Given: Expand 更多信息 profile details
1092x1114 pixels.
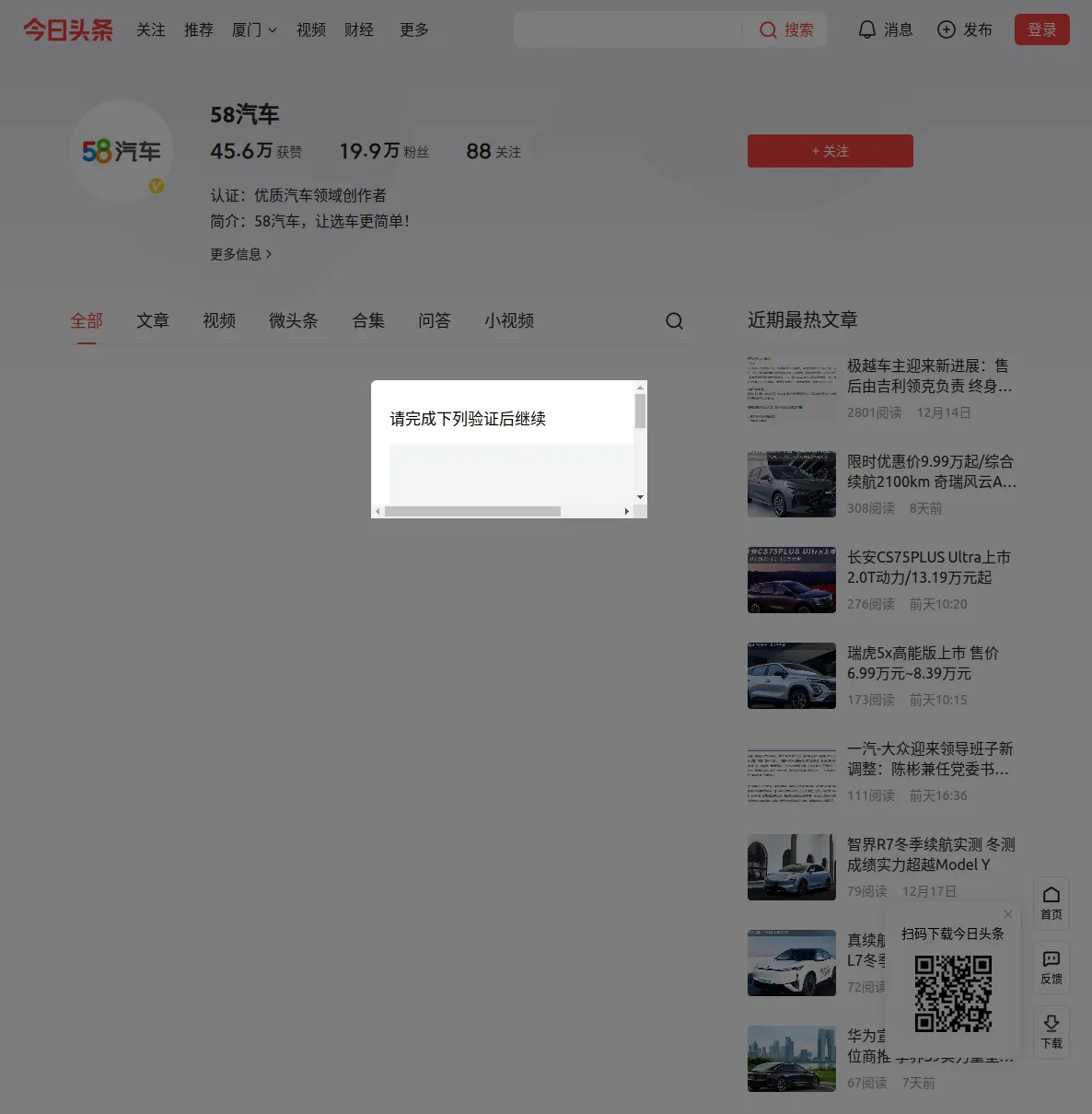Looking at the screenshot, I should coord(241,254).
